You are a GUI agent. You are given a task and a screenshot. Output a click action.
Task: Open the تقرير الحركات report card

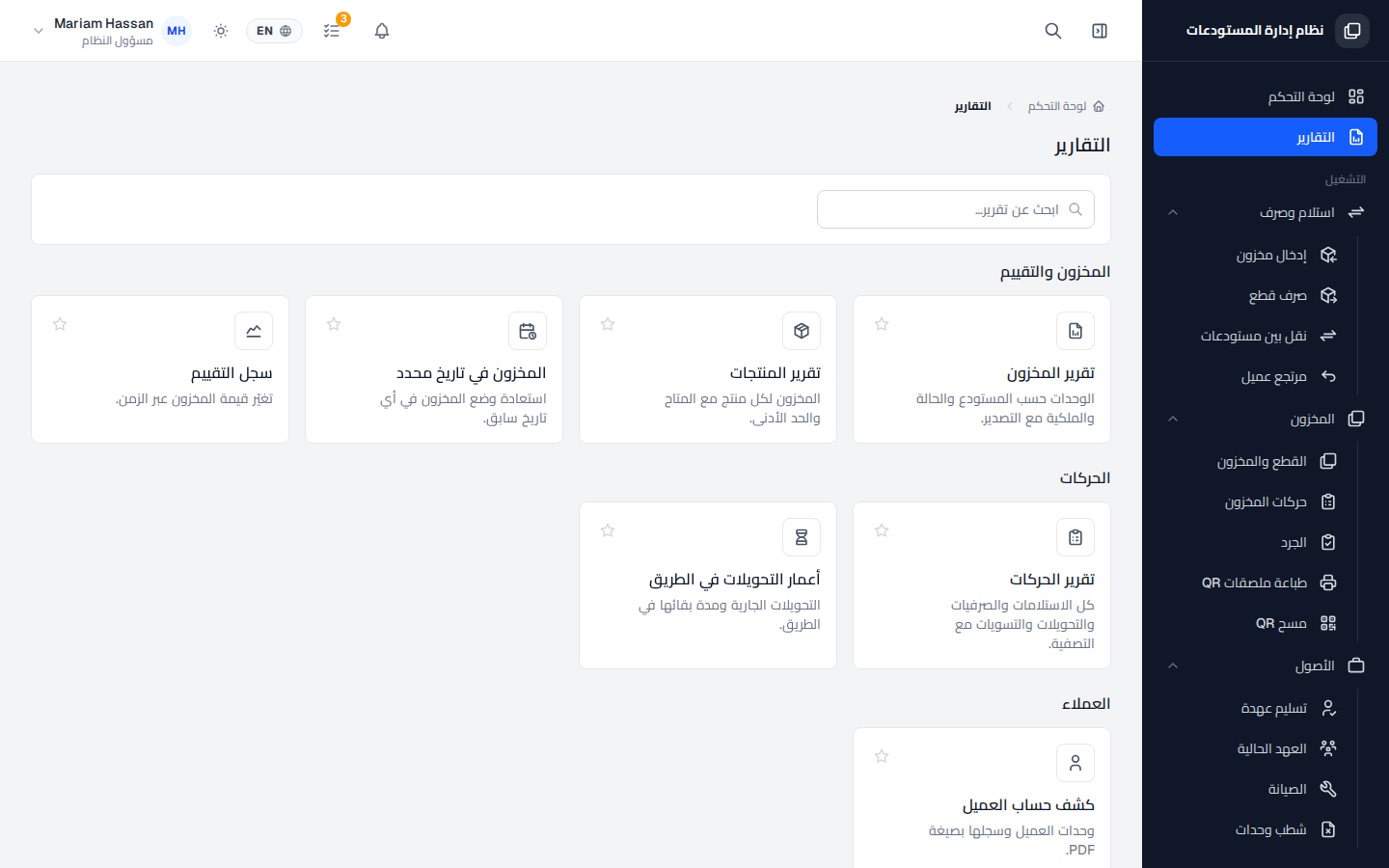pos(982,585)
